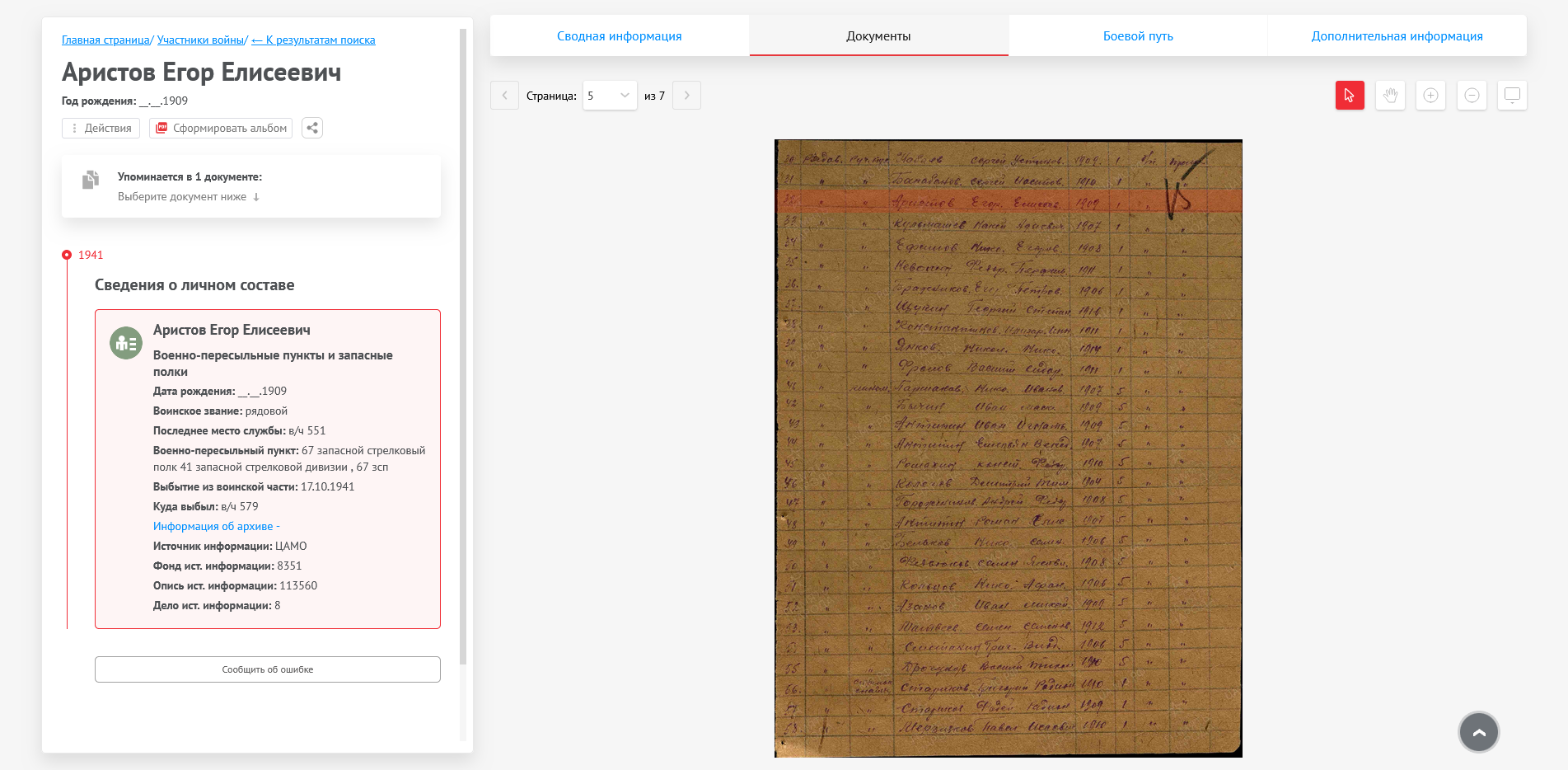Click the scanned document image

click(1008, 448)
